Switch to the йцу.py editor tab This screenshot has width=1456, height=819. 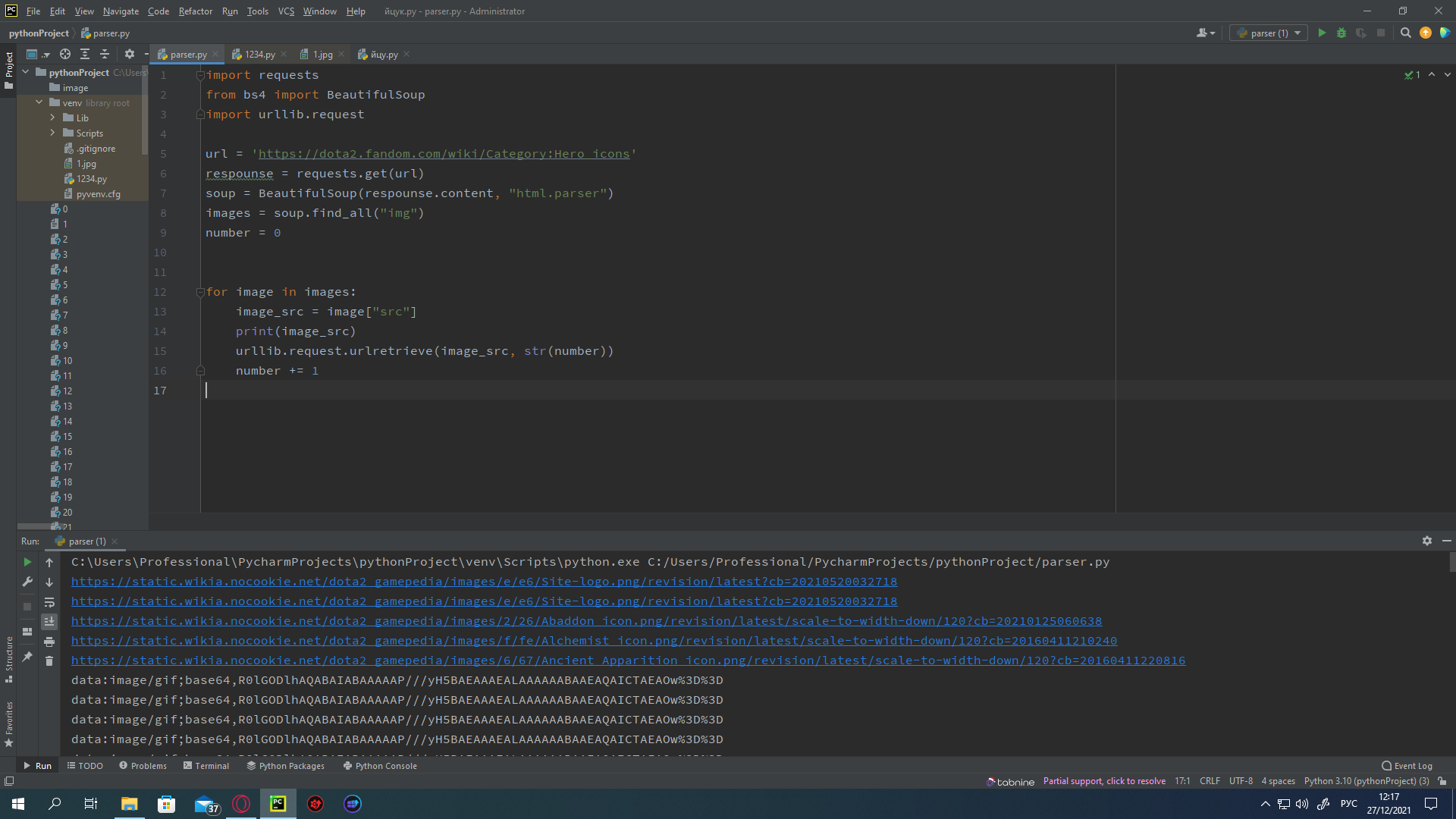tap(384, 54)
